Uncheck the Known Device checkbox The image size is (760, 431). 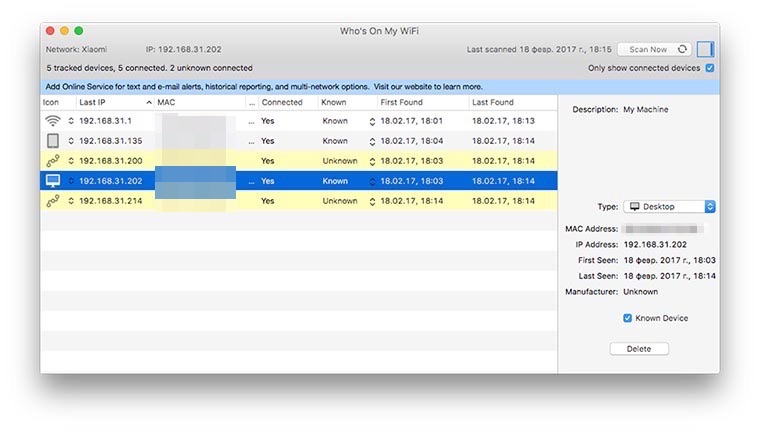point(627,318)
